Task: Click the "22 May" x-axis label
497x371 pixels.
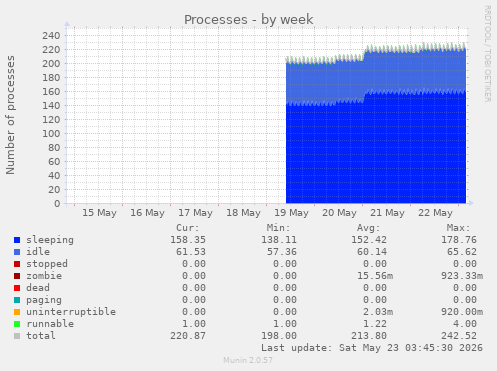Action: 435,213
